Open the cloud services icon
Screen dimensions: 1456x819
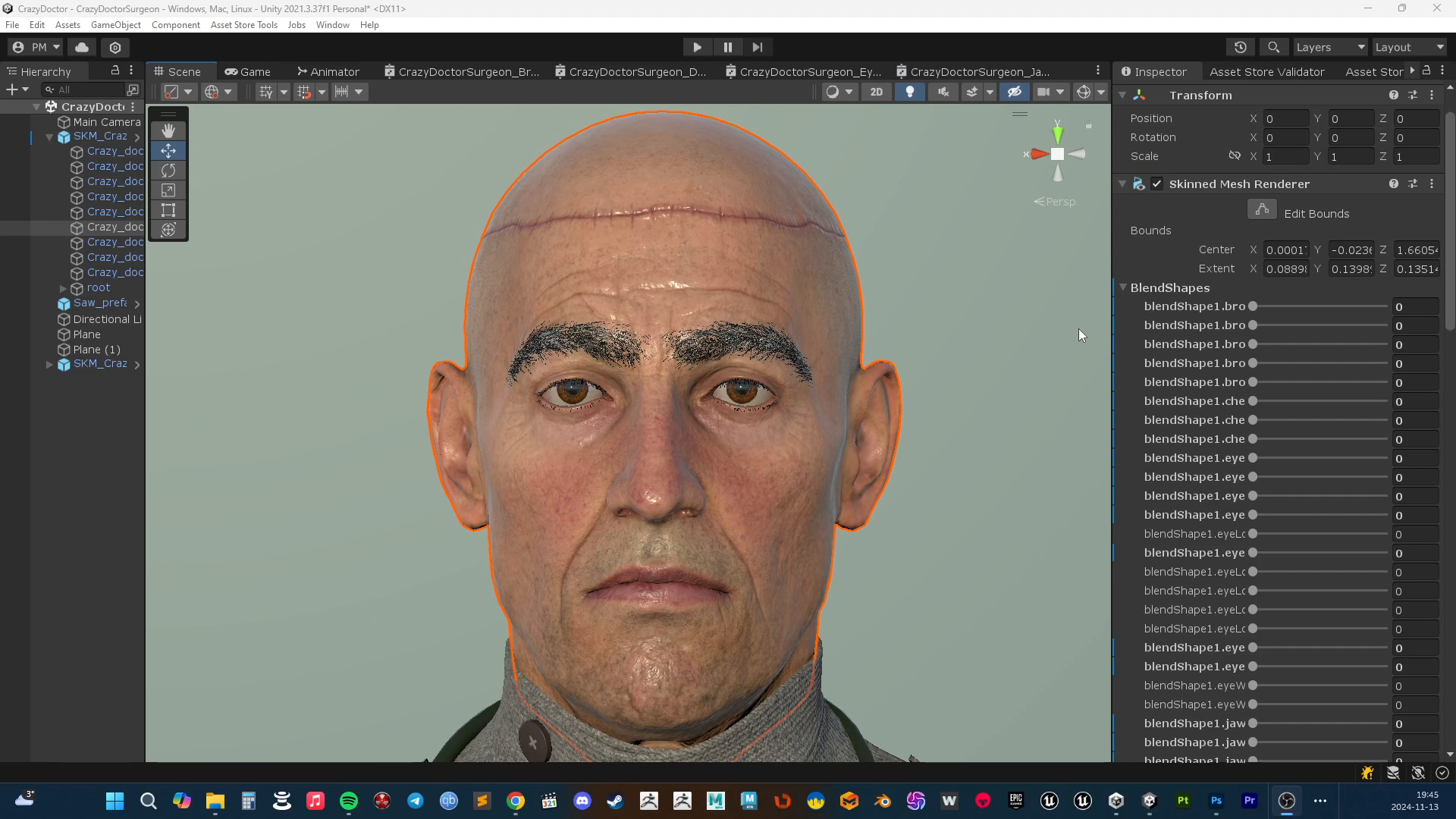(x=82, y=47)
